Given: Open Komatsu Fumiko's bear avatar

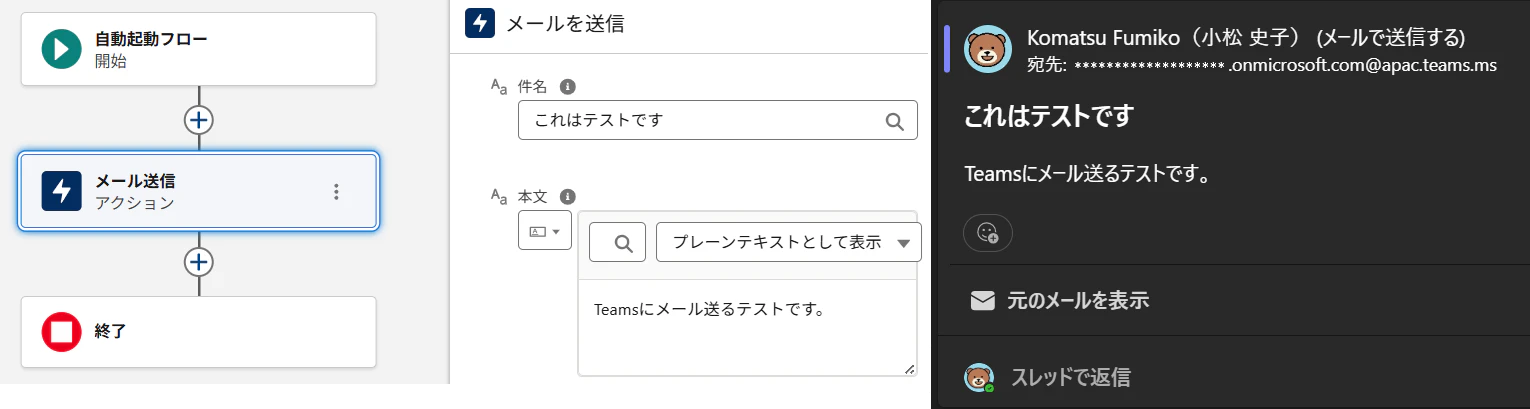Looking at the screenshot, I should pyautogui.click(x=987, y=49).
